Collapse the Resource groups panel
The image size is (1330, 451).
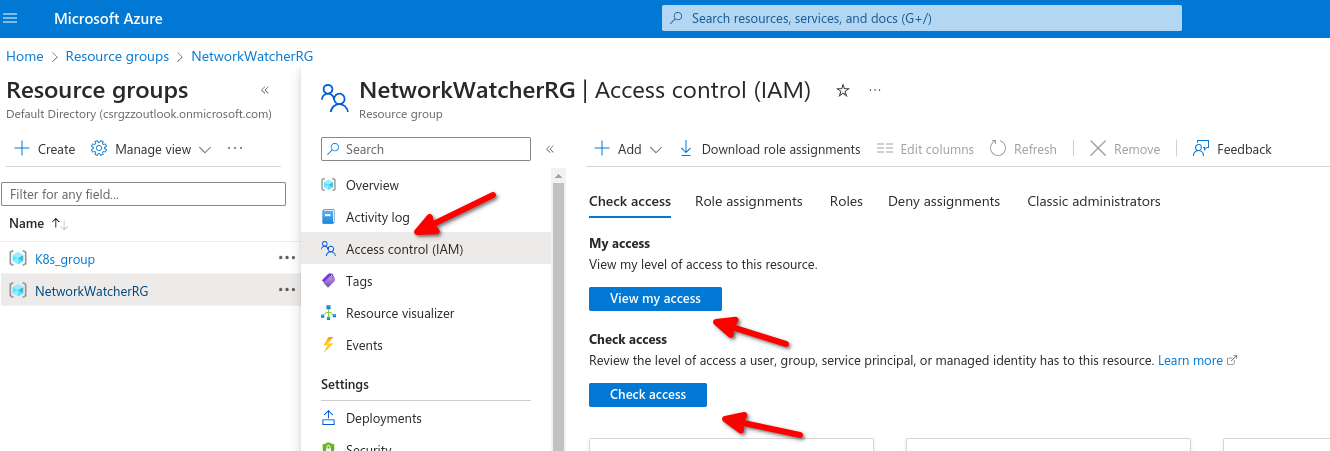(x=264, y=91)
